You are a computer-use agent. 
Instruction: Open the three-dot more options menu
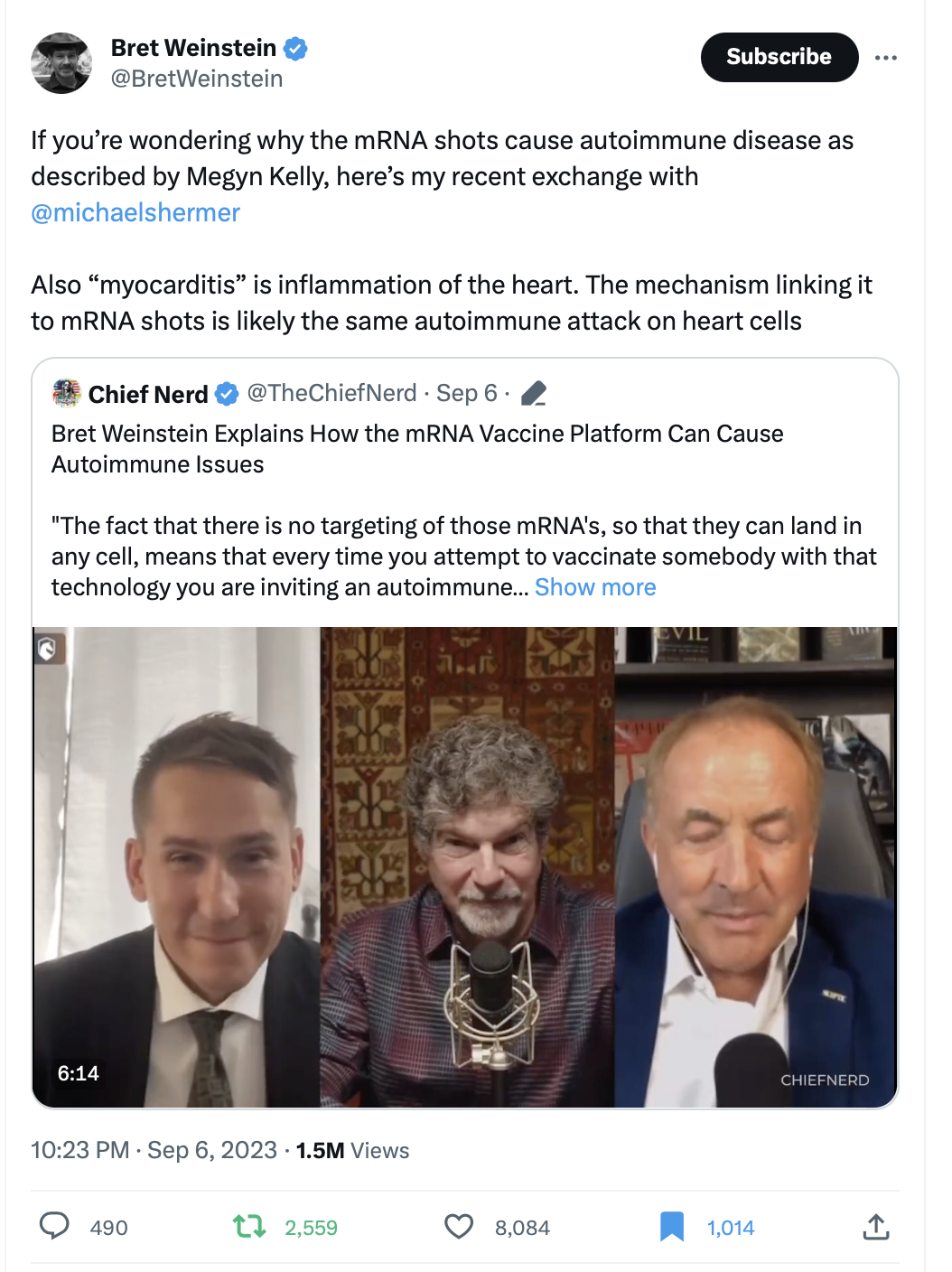click(x=886, y=58)
